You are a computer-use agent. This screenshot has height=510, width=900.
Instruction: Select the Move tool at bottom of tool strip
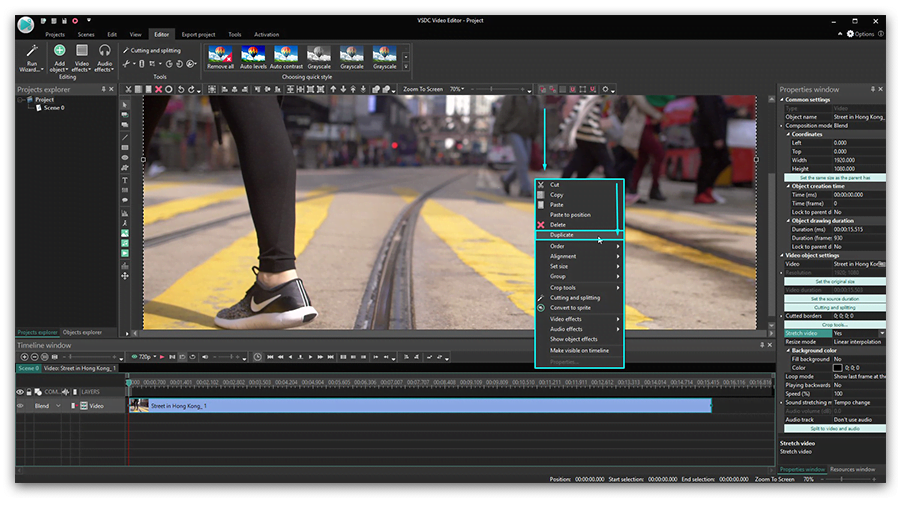coord(125,276)
